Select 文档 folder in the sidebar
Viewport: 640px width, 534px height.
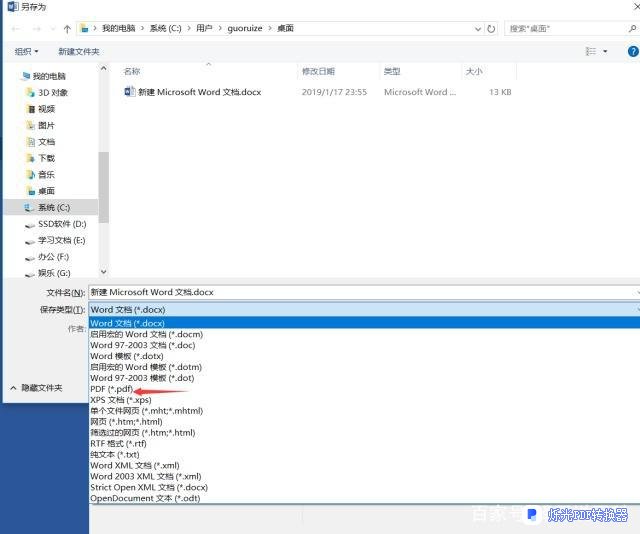tap(46, 142)
